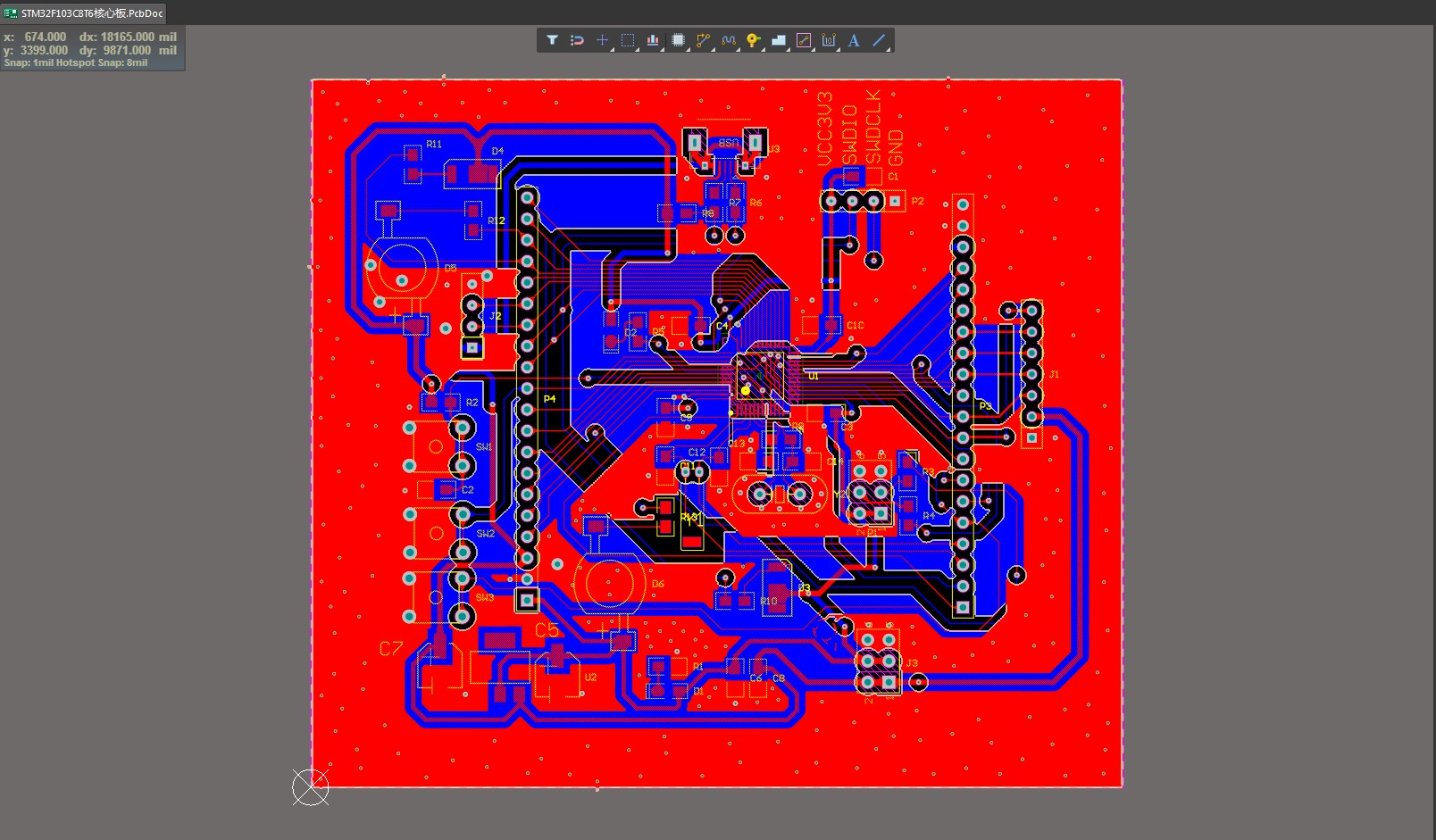Select the C12 capacitor designator

tap(697, 453)
